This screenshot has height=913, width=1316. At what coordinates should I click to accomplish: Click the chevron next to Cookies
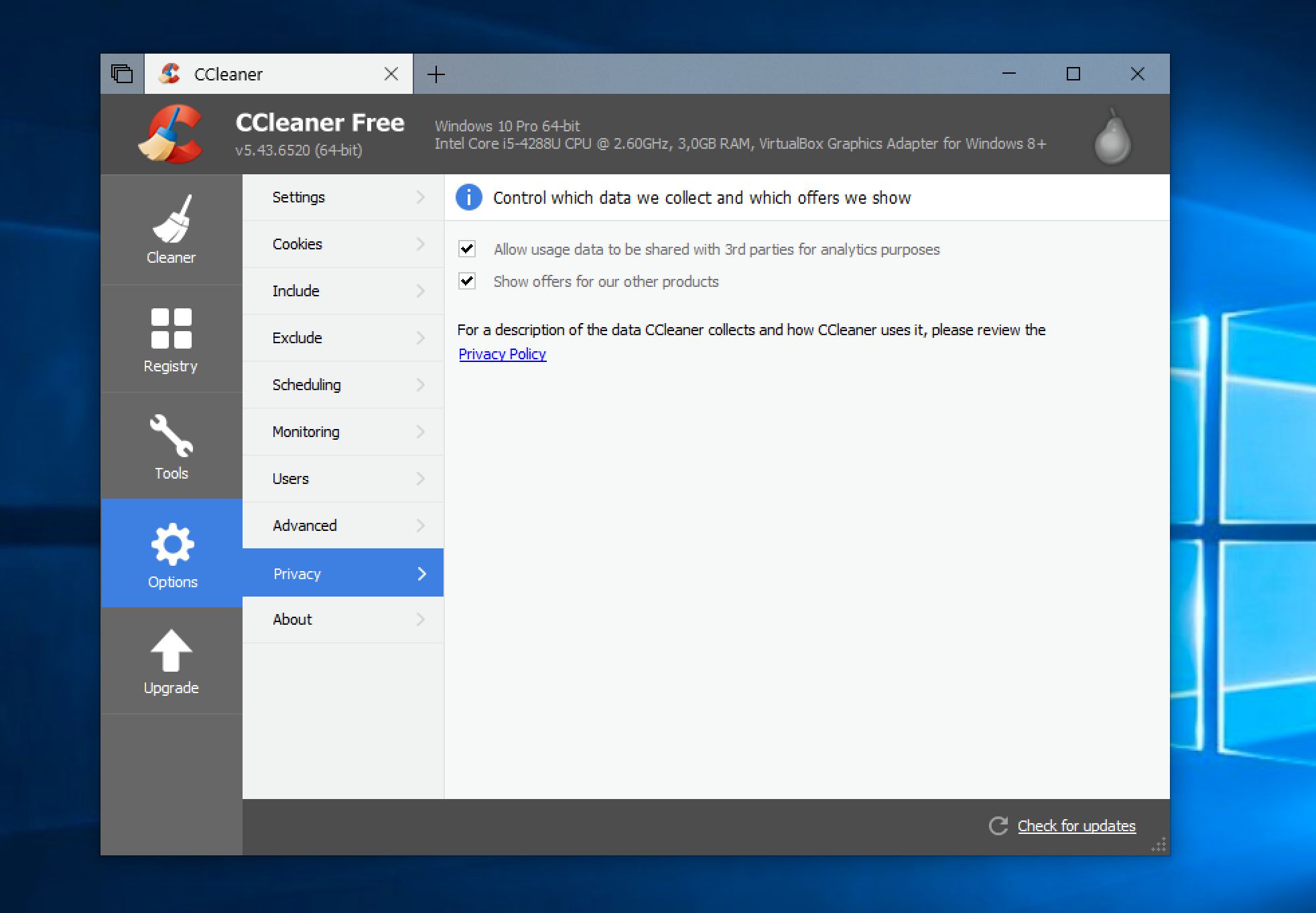pyautogui.click(x=421, y=244)
